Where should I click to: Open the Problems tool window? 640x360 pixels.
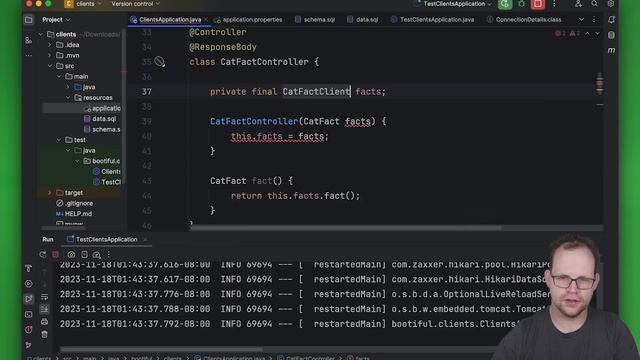(x=29, y=329)
